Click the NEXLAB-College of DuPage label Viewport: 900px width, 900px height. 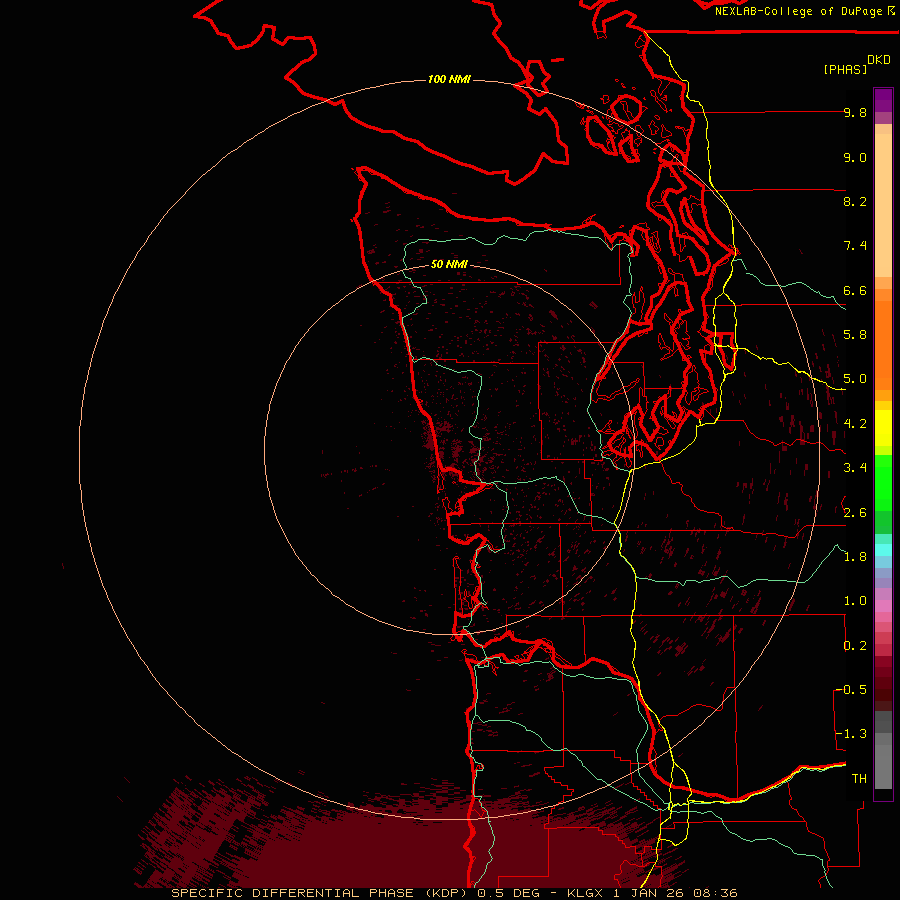pos(798,11)
